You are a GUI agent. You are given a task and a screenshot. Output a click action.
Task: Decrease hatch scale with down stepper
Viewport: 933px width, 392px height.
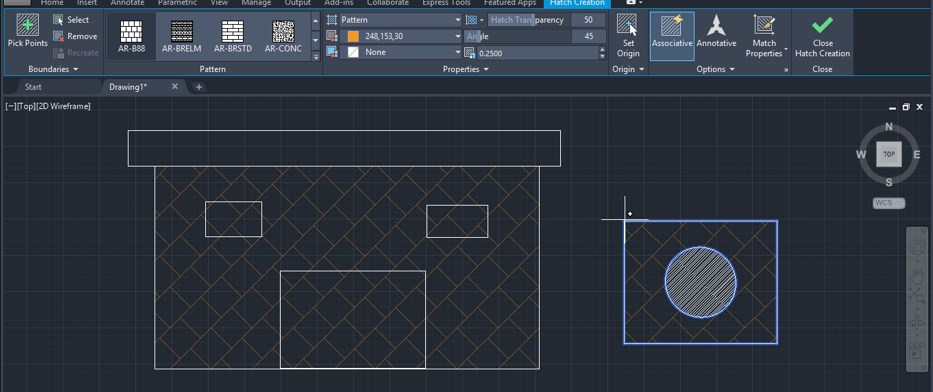(x=602, y=56)
